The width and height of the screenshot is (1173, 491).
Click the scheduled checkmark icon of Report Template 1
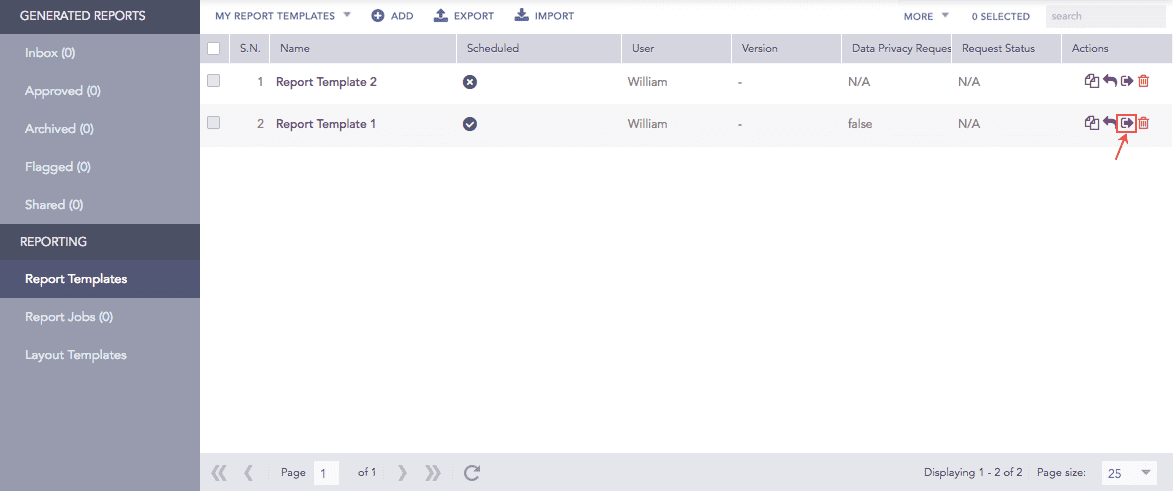(x=470, y=124)
